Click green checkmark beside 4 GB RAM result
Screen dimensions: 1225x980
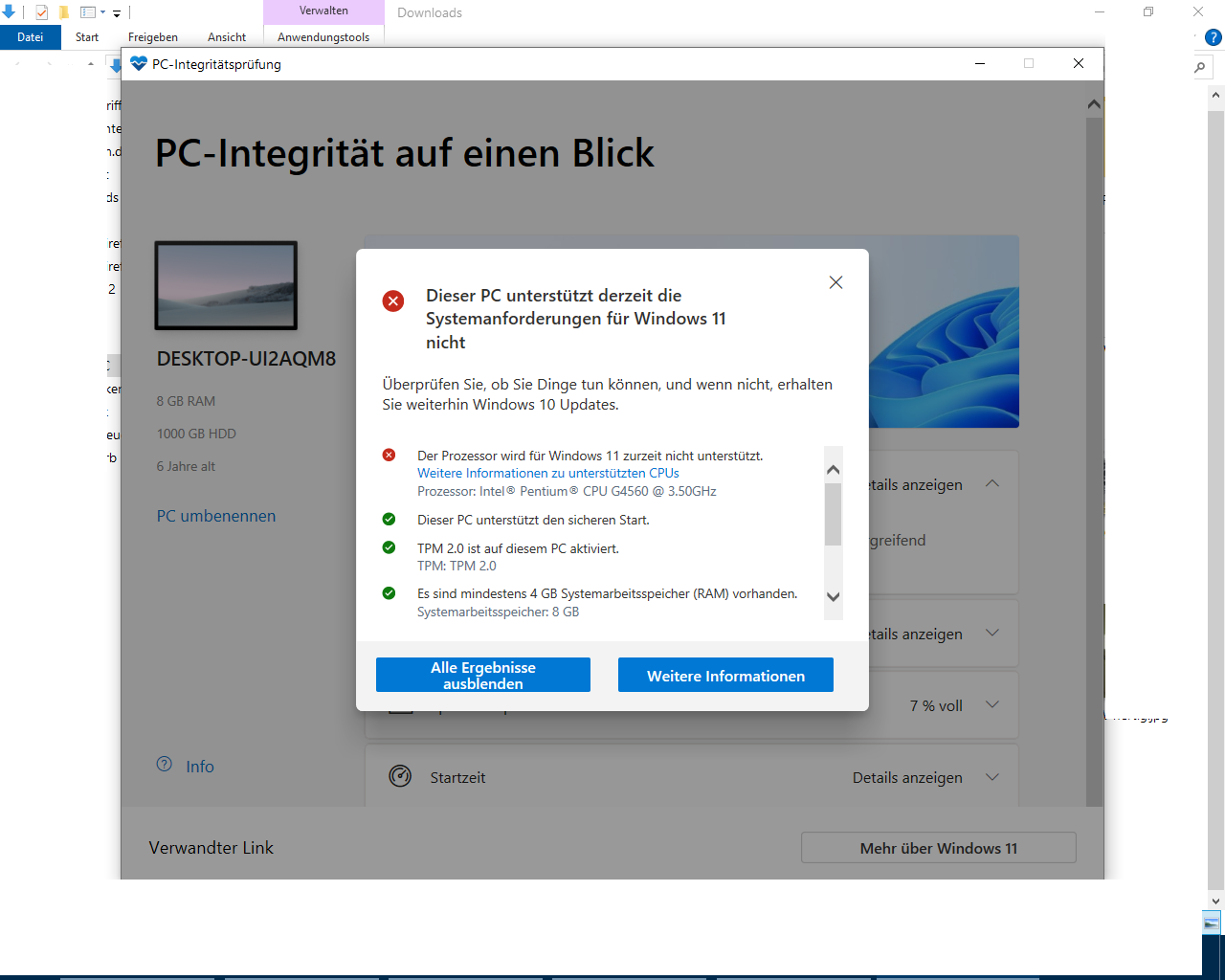coord(389,593)
